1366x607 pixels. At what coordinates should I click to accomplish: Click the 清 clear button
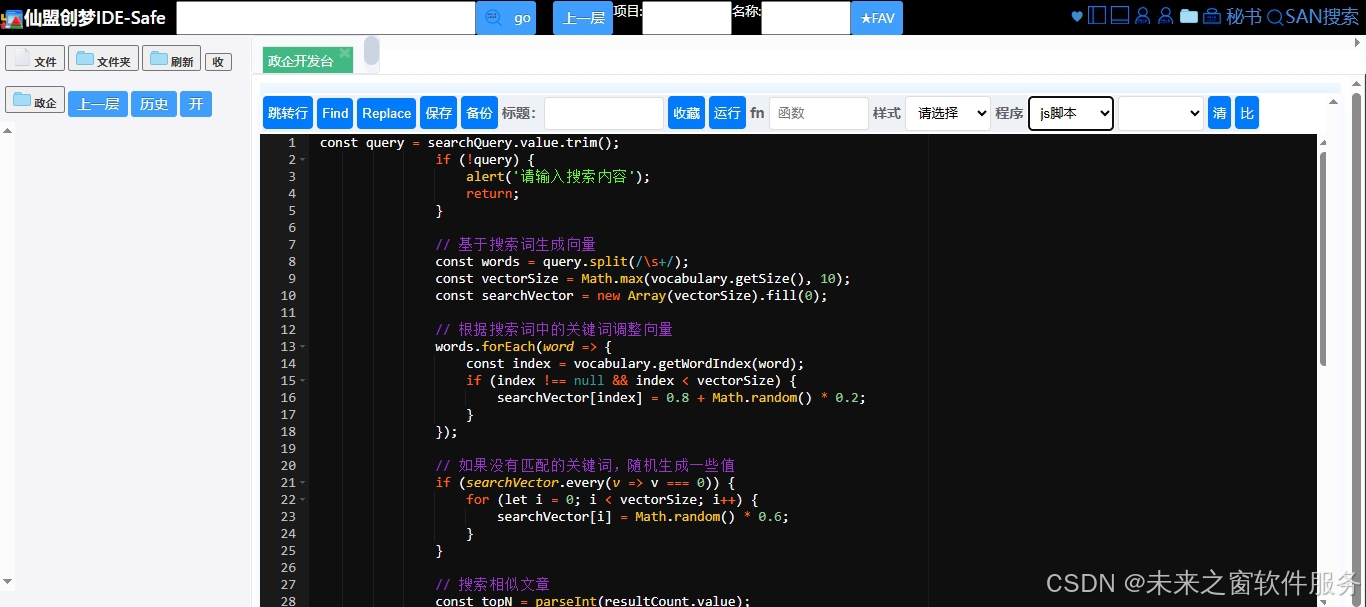tap(1220, 113)
